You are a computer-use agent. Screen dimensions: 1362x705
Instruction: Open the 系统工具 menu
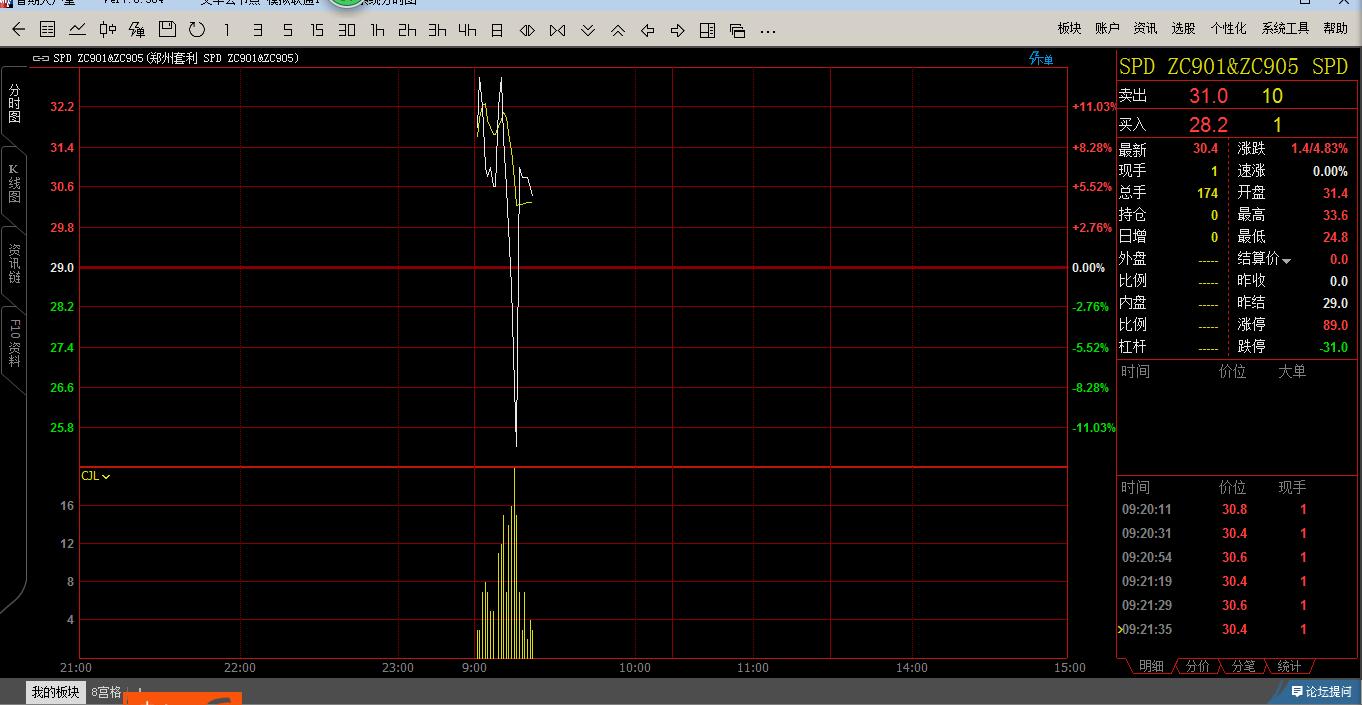coord(1285,28)
